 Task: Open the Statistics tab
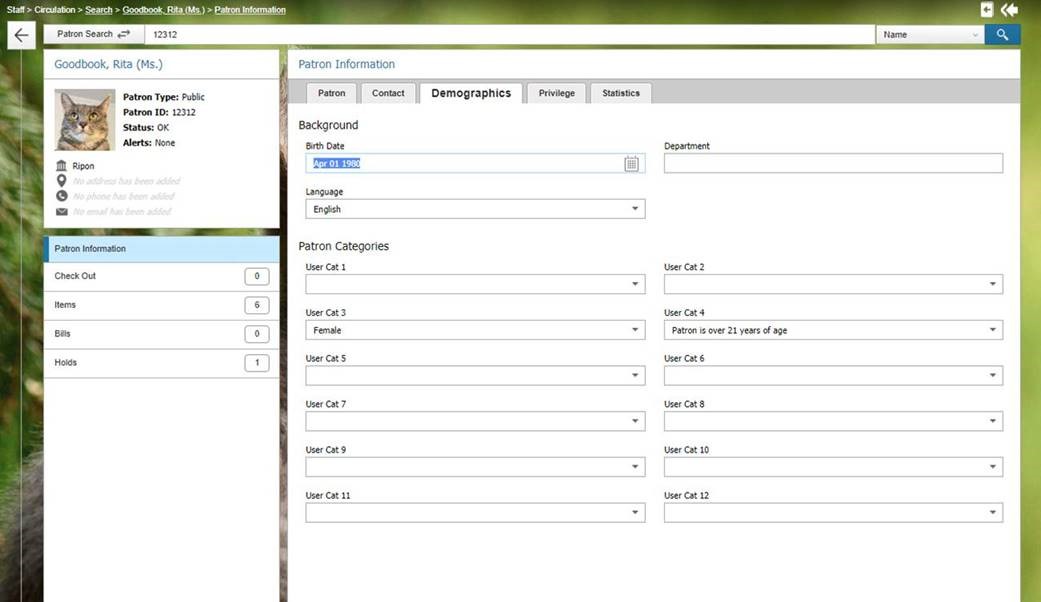click(620, 93)
